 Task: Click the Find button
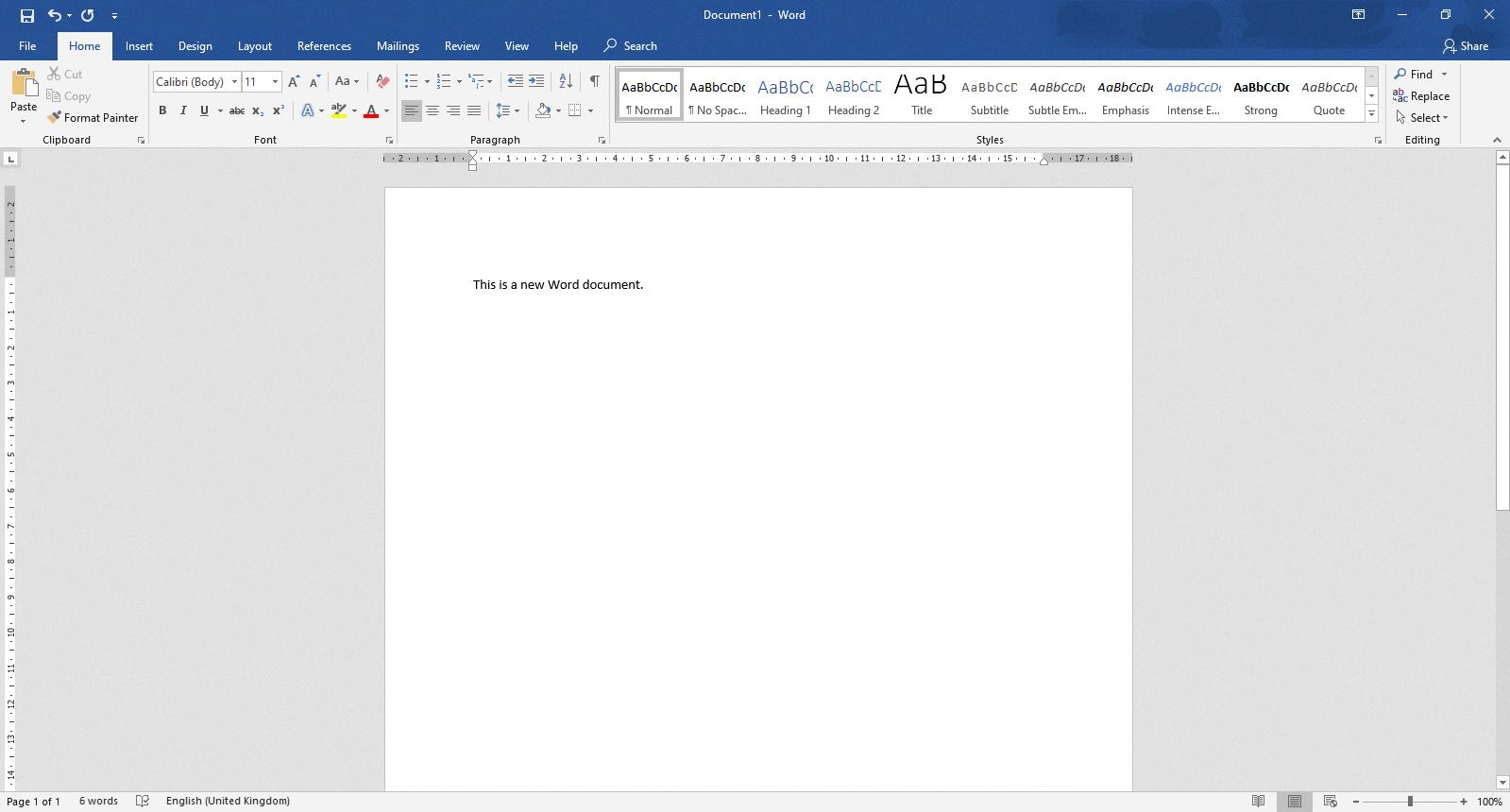1414,74
